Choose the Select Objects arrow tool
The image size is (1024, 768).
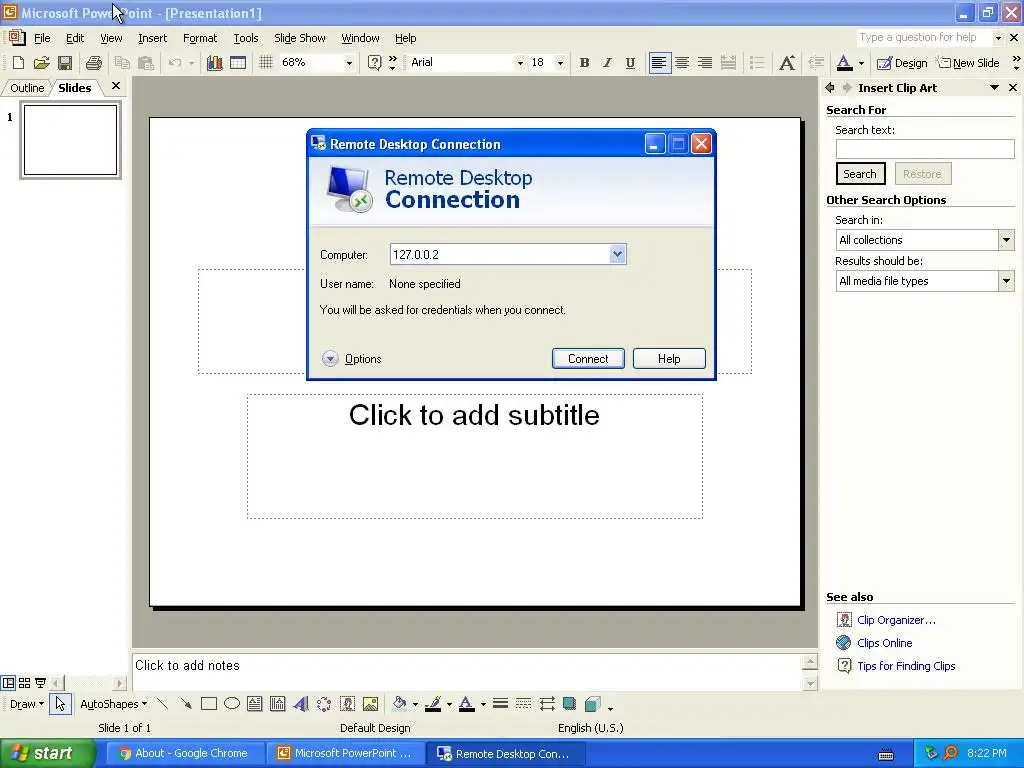60,704
